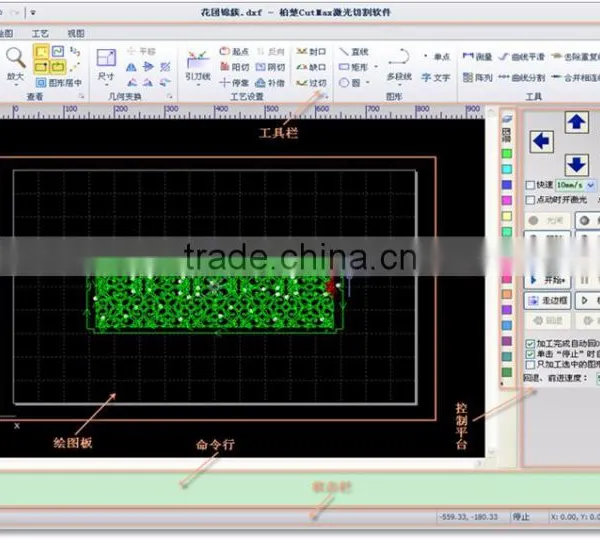Select the pale yellow layer color swatch
Image resolution: width=600 pixels, height=539 pixels.
click(x=507, y=216)
